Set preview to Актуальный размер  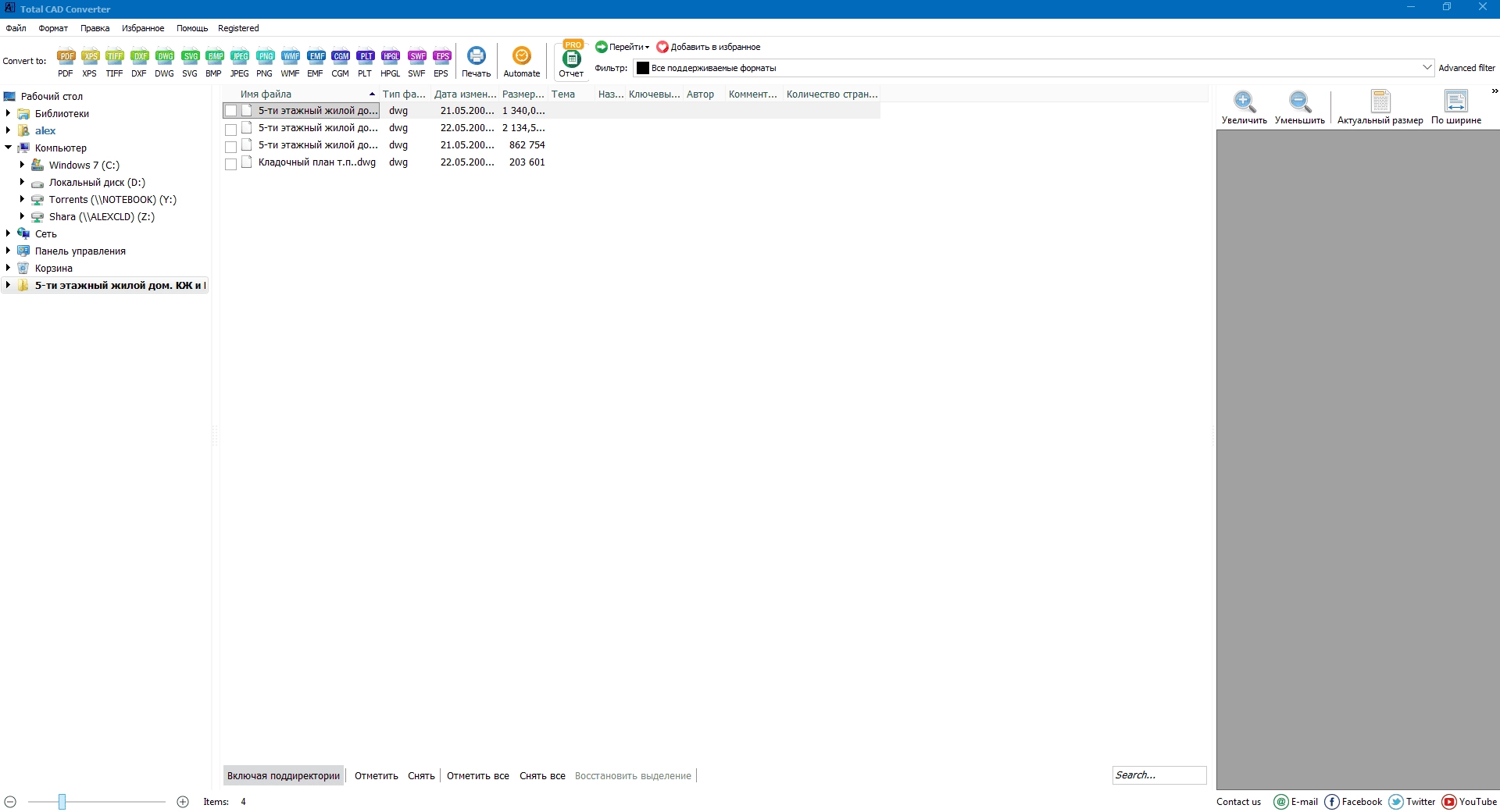(1380, 108)
